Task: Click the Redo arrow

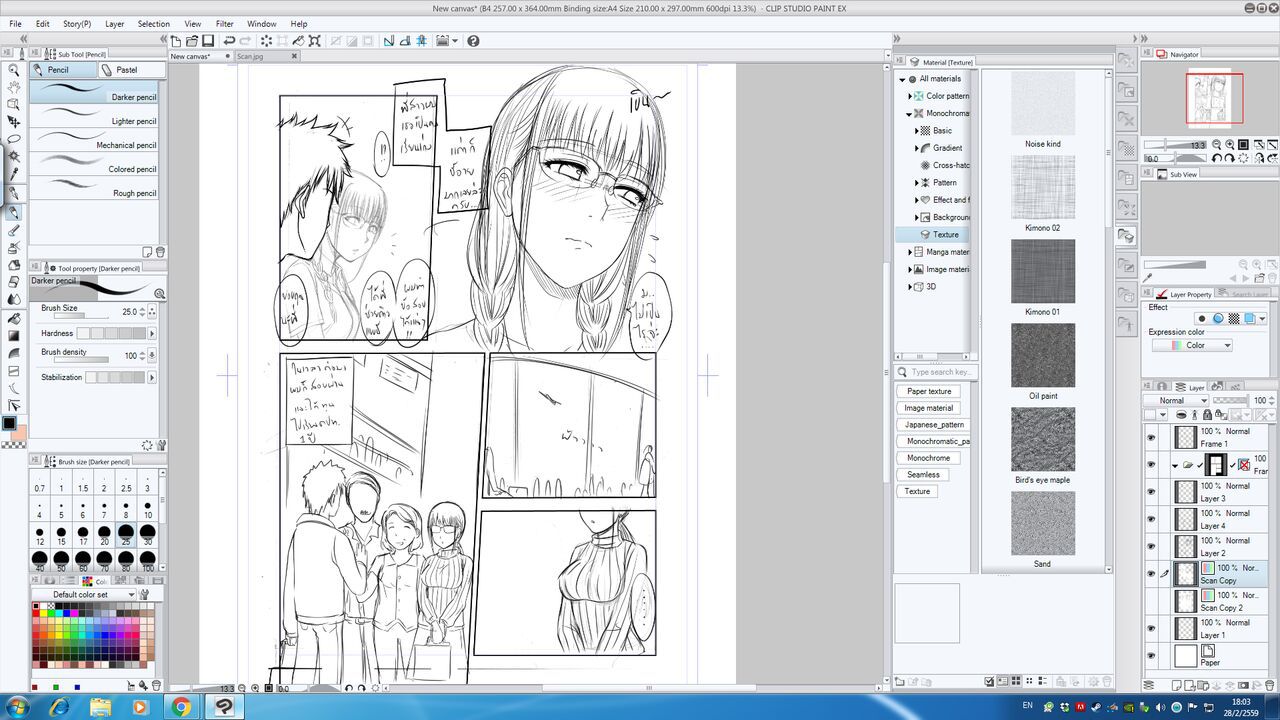Action: click(245, 41)
